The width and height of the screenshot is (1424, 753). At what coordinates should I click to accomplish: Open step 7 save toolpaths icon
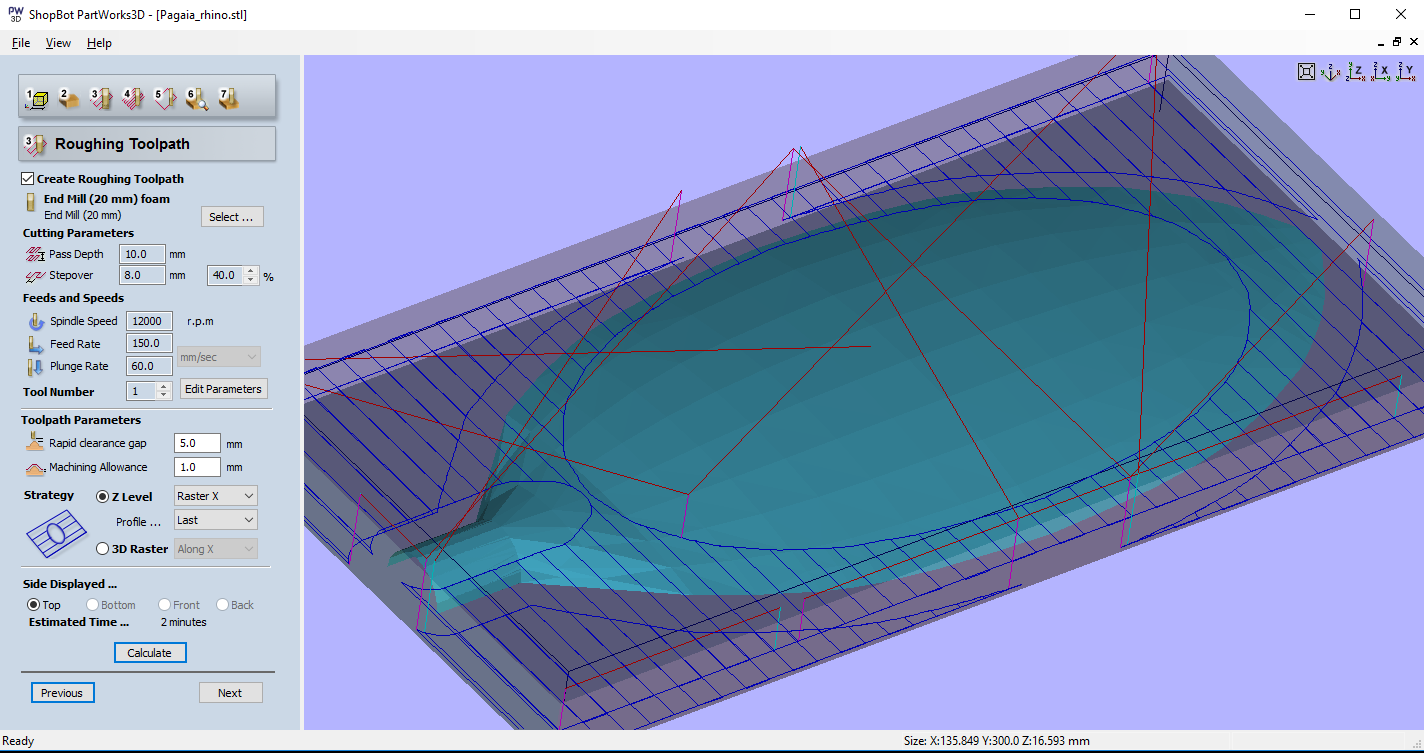229,98
